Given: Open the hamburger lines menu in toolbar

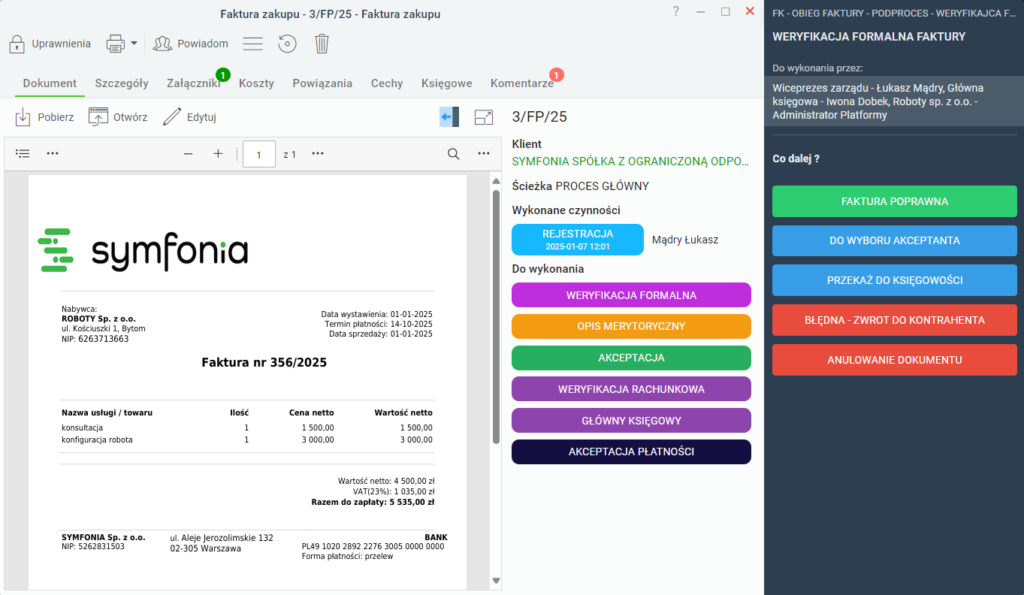Looking at the screenshot, I should [253, 44].
